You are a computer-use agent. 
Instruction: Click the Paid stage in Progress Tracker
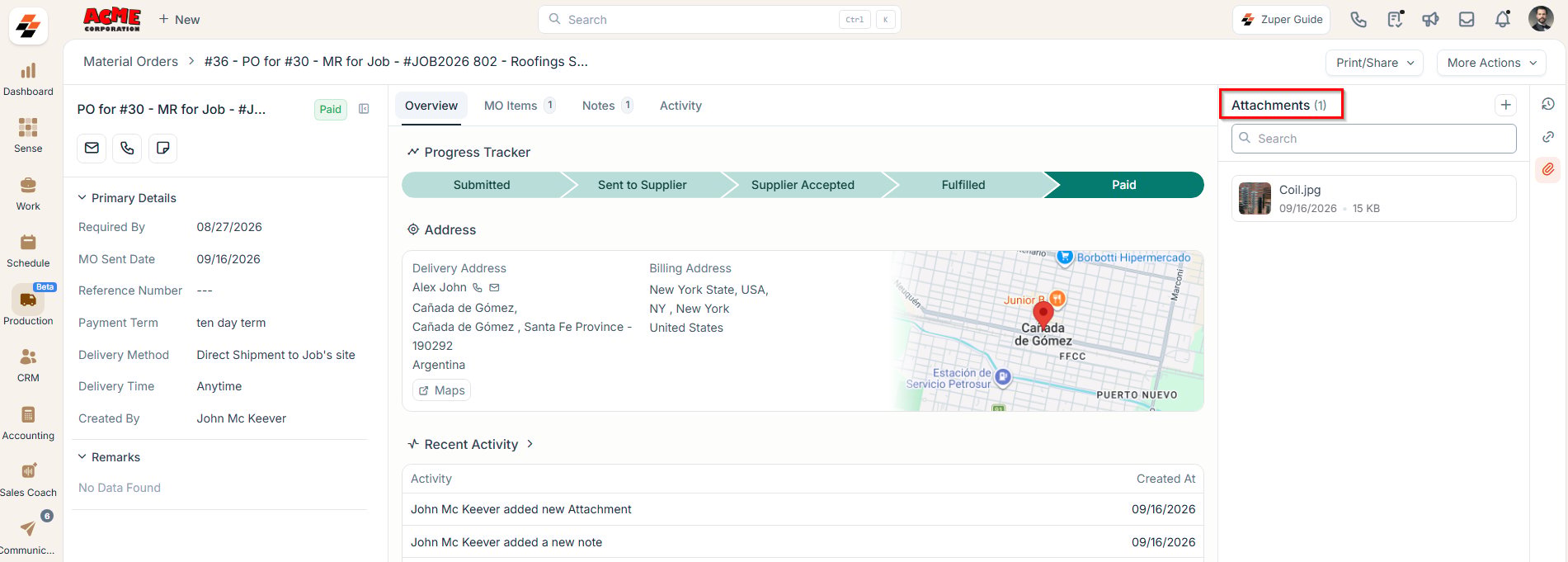[x=1123, y=185]
